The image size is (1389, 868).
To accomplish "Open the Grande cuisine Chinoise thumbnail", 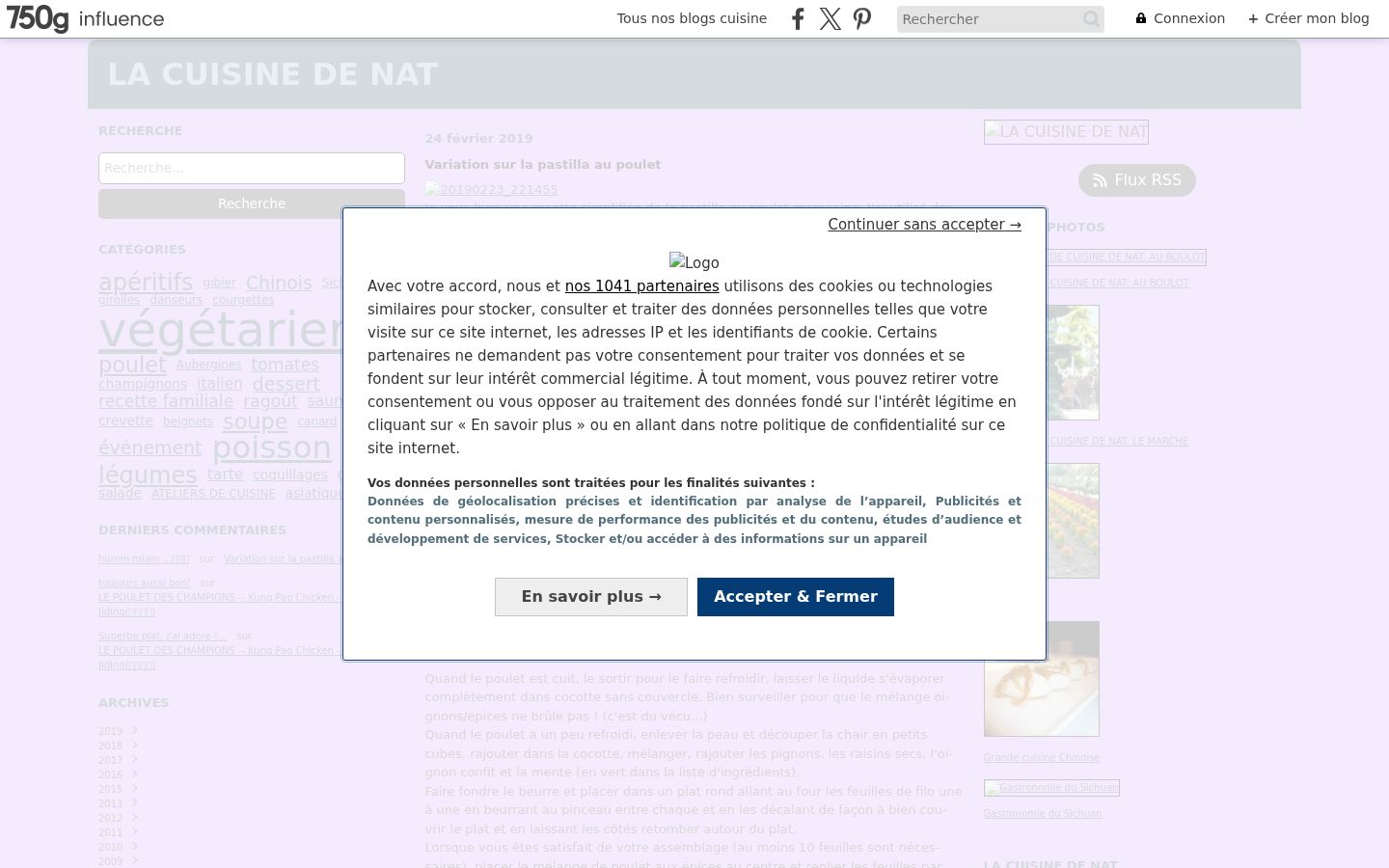I will (x=1042, y=679).
